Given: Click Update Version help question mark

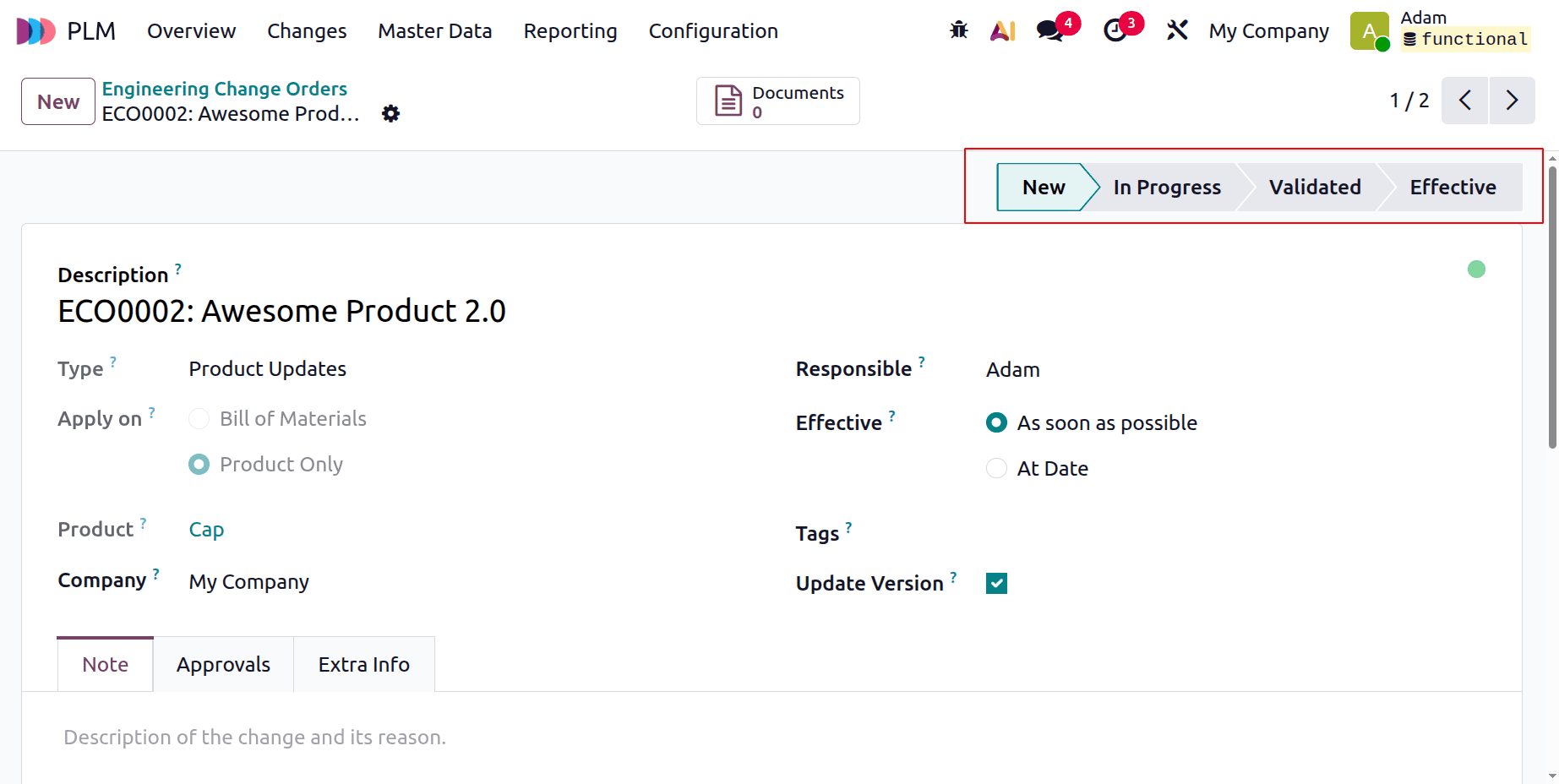Looking at the screenshot, I should [x=954, y=577].
